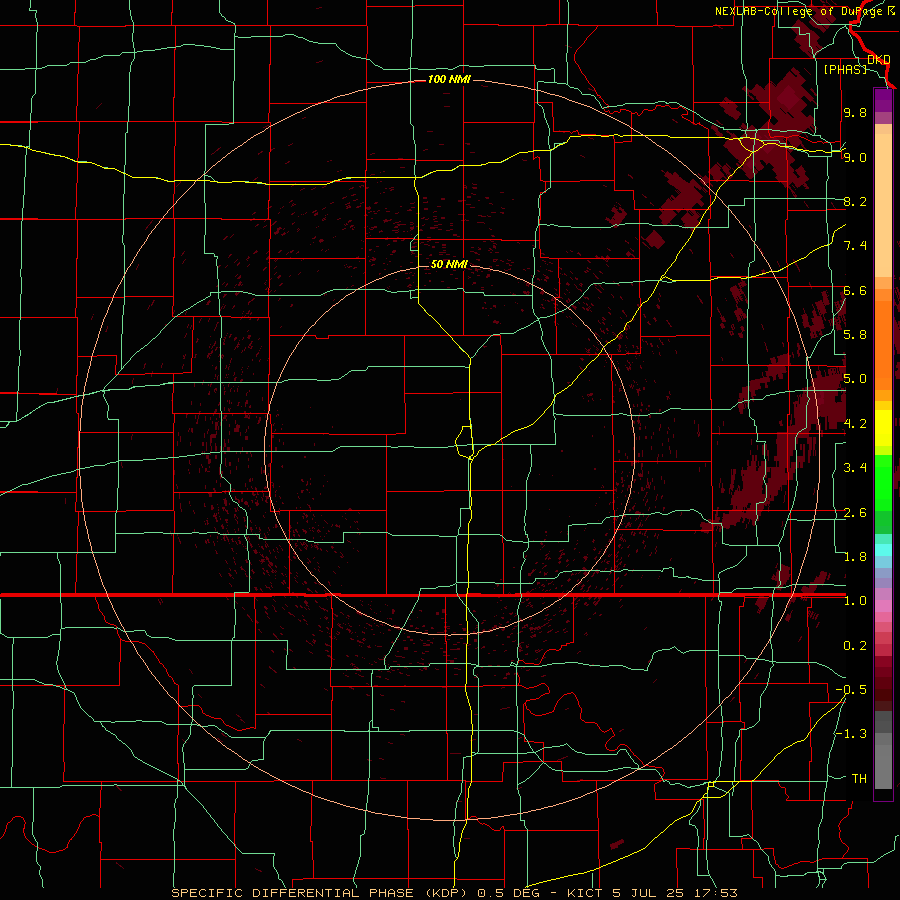The image size is (900, 900).
Task: Select the "8.2" value on the scale
Action: tap(855, 201)
